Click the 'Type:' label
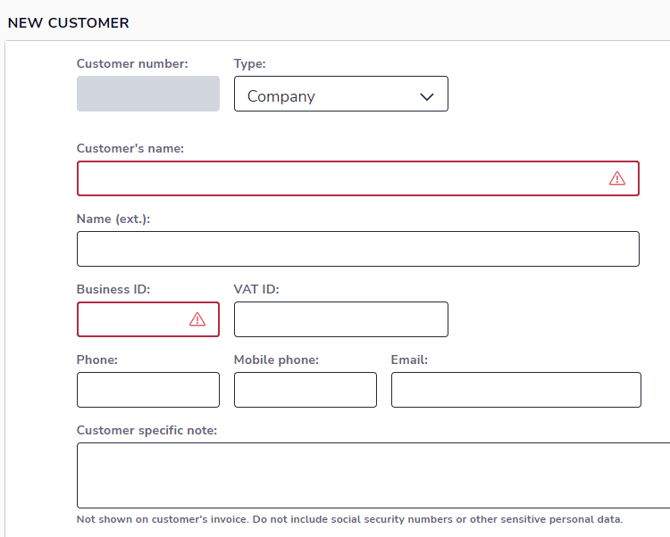The image size is (670, 537). coord(250,64)
